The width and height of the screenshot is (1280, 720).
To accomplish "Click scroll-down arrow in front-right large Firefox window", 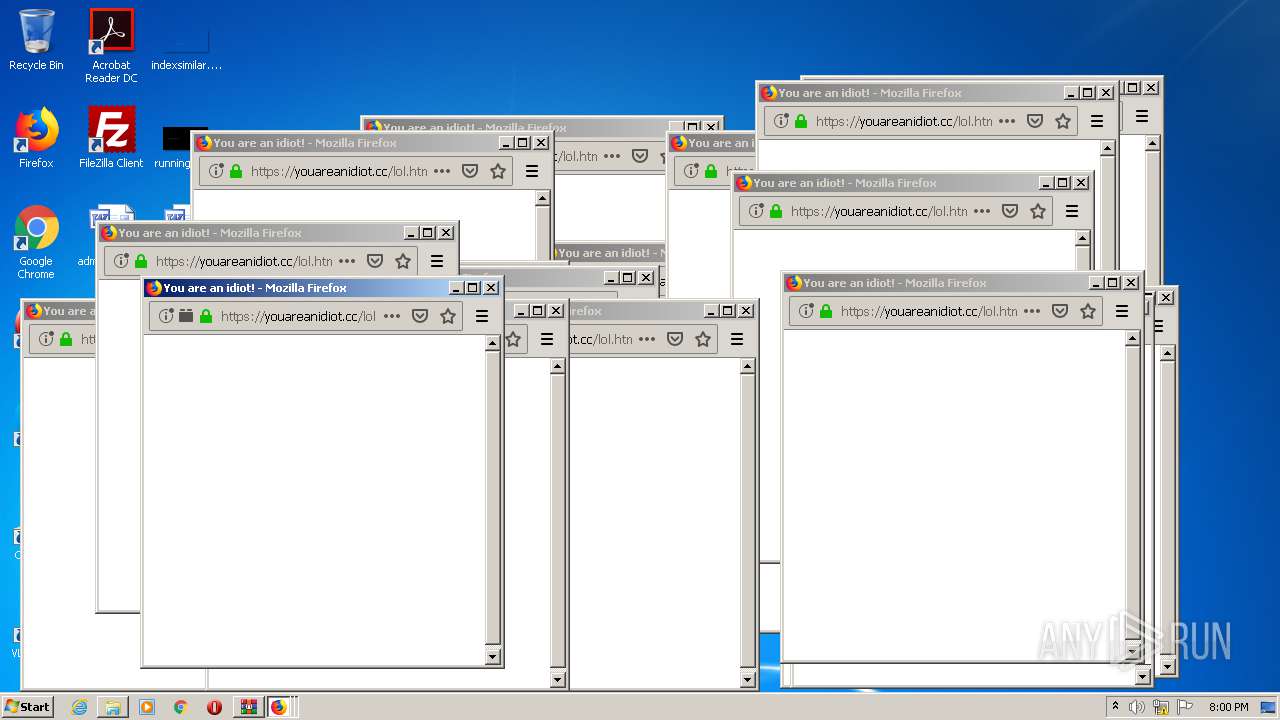I will [x=1132, y=652].
